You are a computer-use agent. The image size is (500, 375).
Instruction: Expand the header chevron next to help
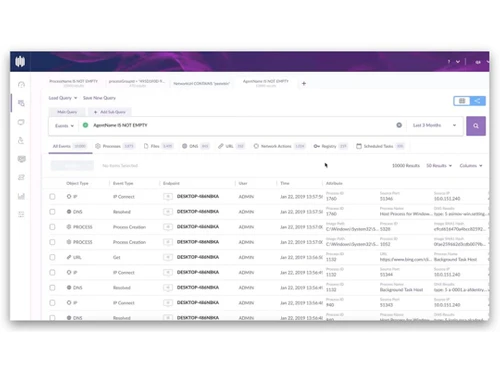click(458, 62)
